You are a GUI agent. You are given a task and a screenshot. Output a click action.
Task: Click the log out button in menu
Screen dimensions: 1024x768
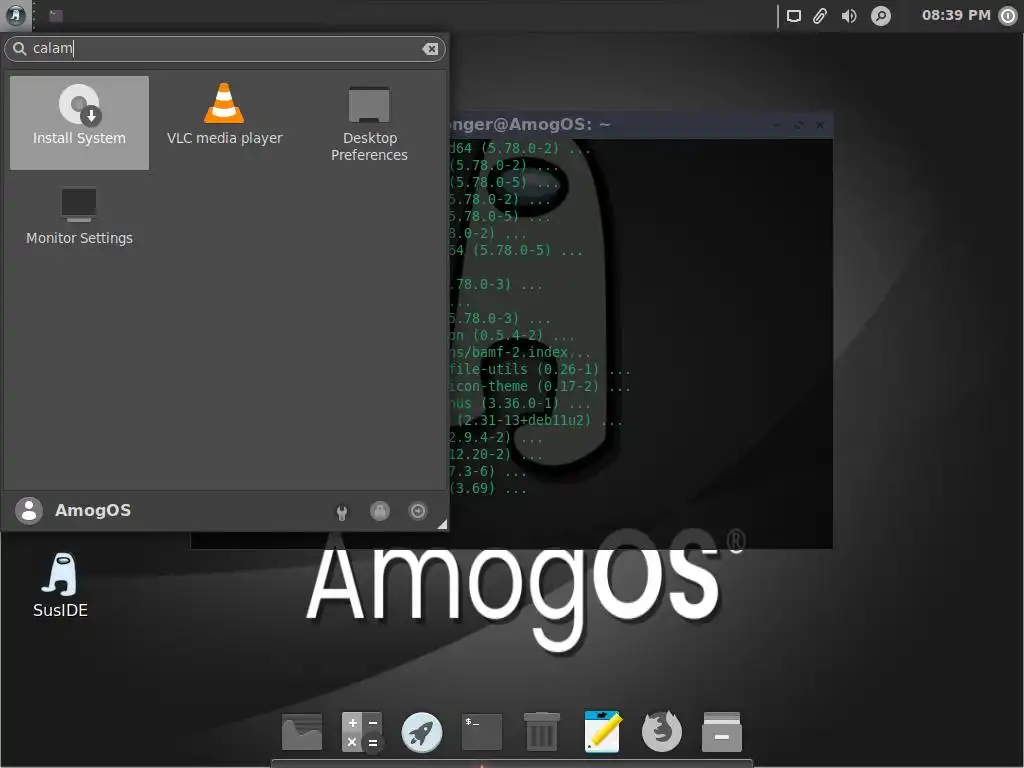click(418, 511)
